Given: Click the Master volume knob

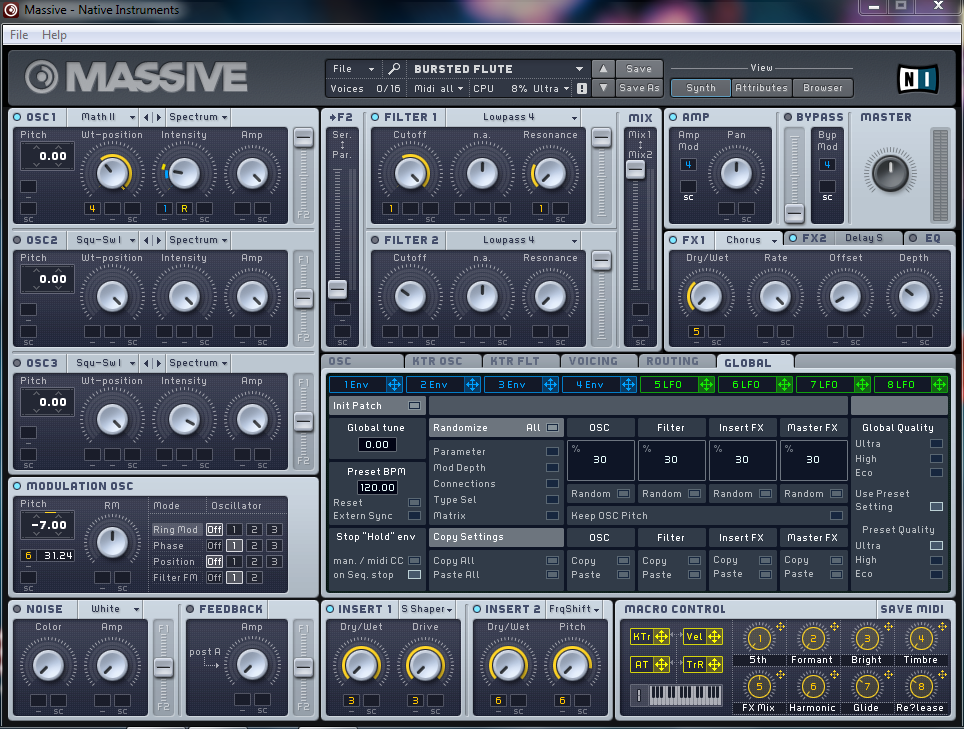Looking at the screenshot, I should (890, 173).
